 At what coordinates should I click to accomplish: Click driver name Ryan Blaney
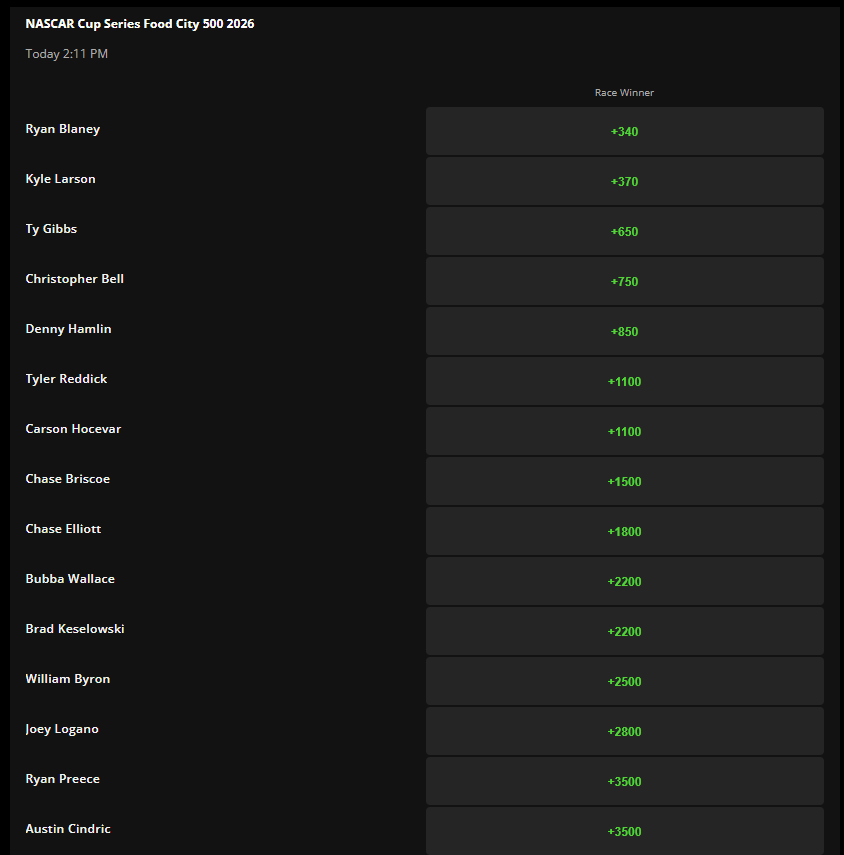click(x=62, y=128)
